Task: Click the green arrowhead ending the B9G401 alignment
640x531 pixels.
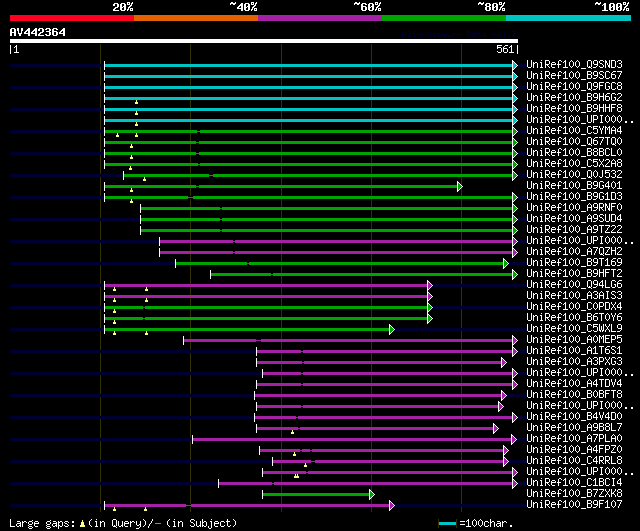Action: click(x=460, y=187)
